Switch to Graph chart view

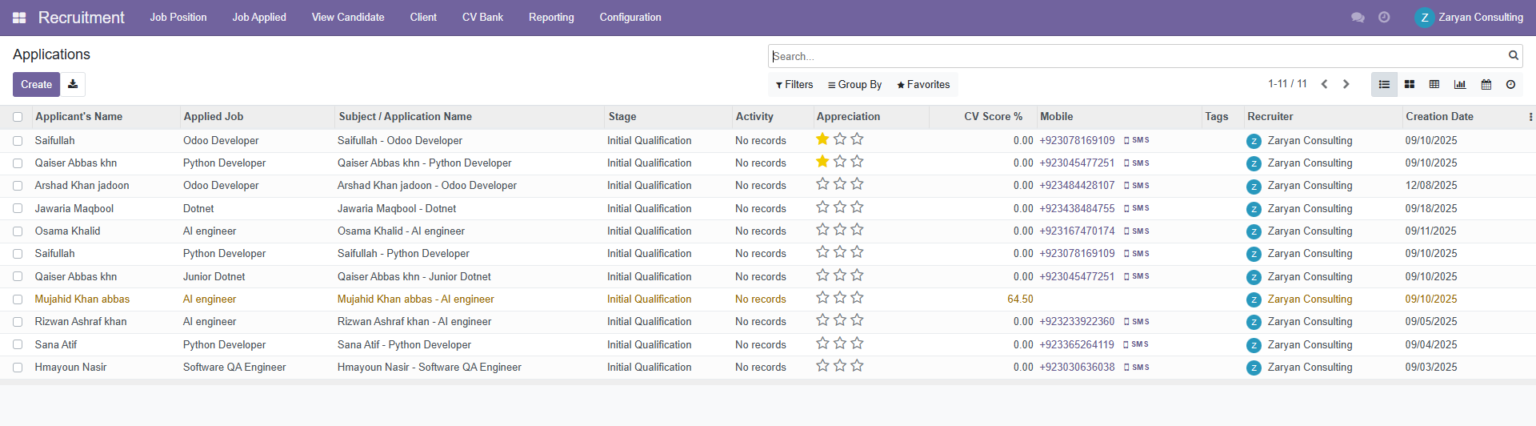pyautogui.click(x=1460, y=85)
